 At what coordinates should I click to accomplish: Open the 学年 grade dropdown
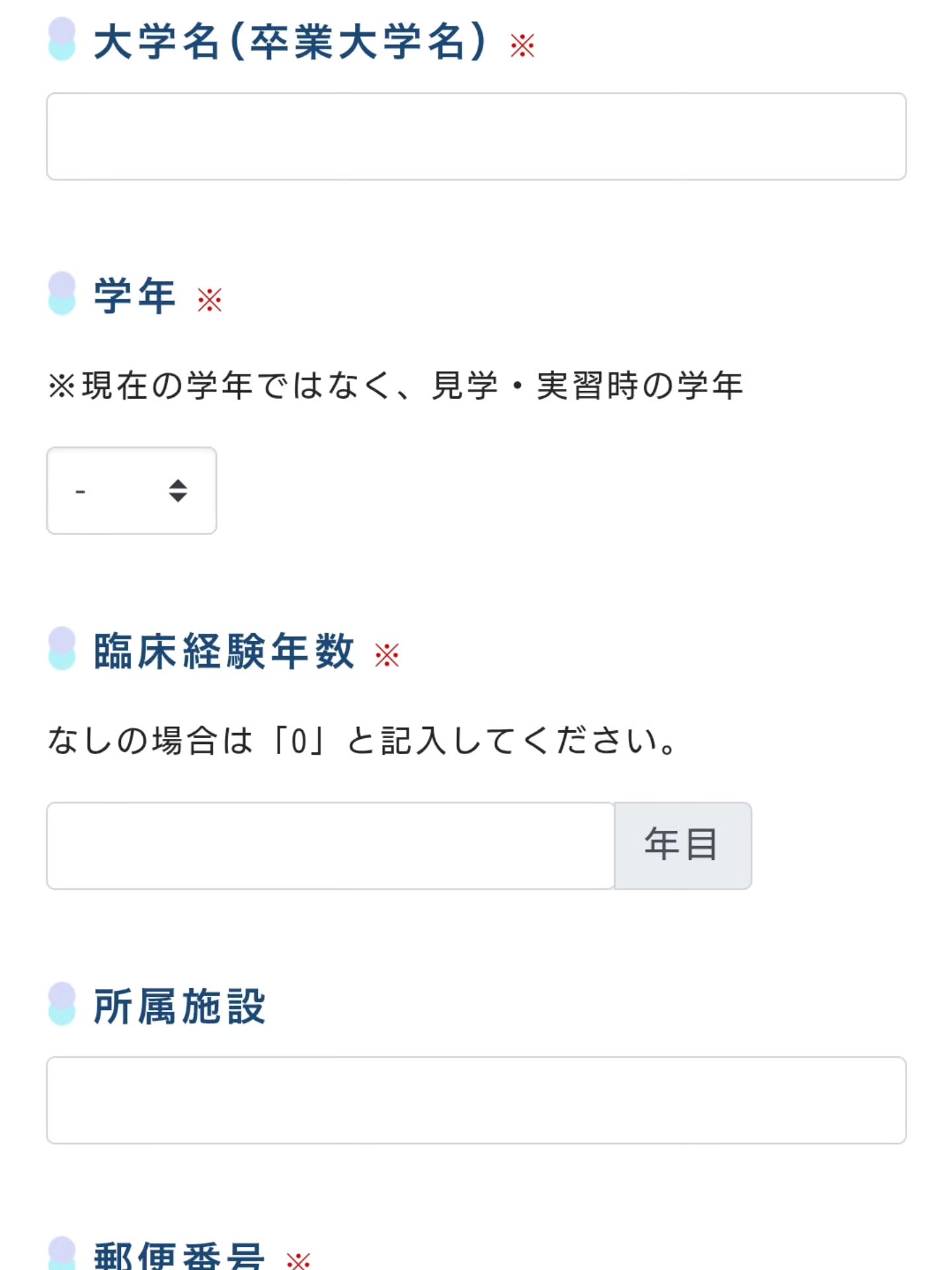click(131, 490)
